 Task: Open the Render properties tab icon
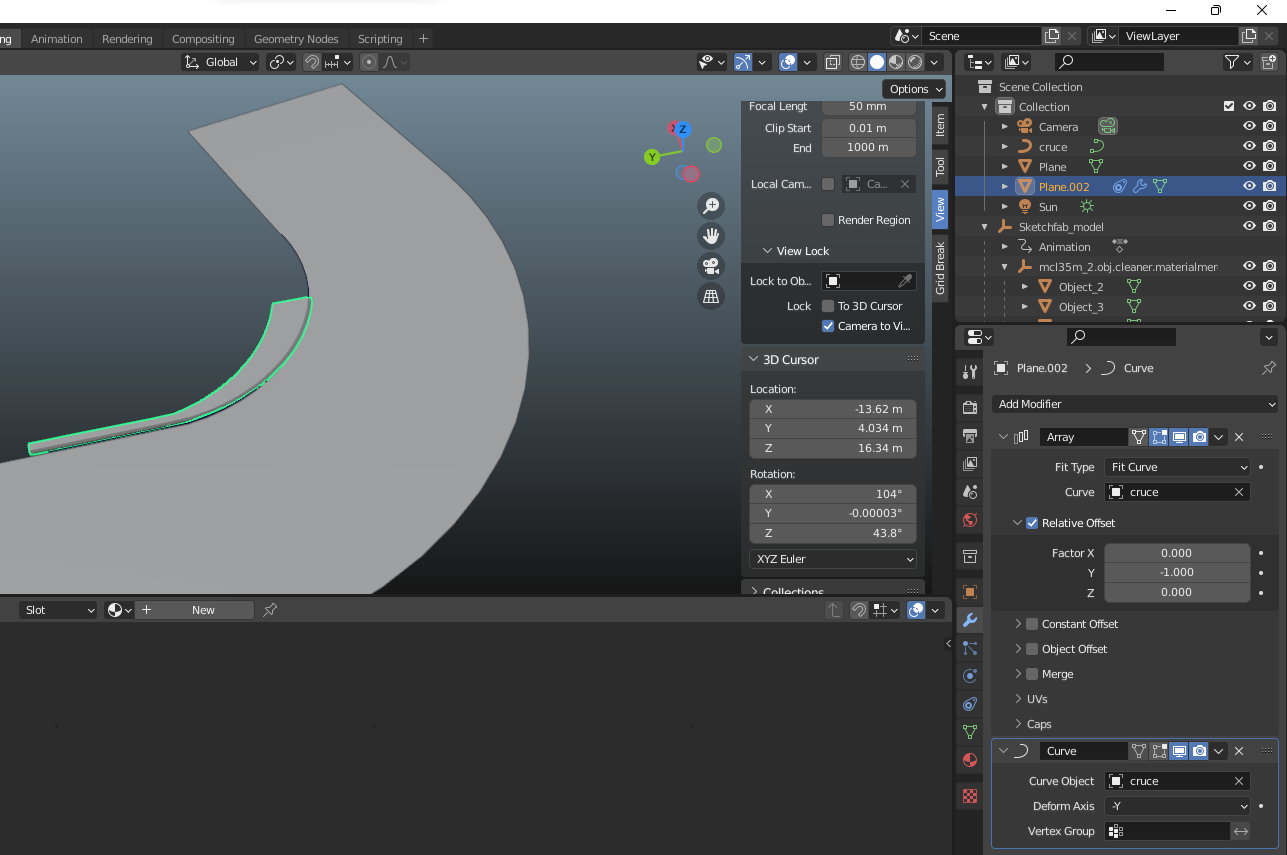click(x=969, y=407)
